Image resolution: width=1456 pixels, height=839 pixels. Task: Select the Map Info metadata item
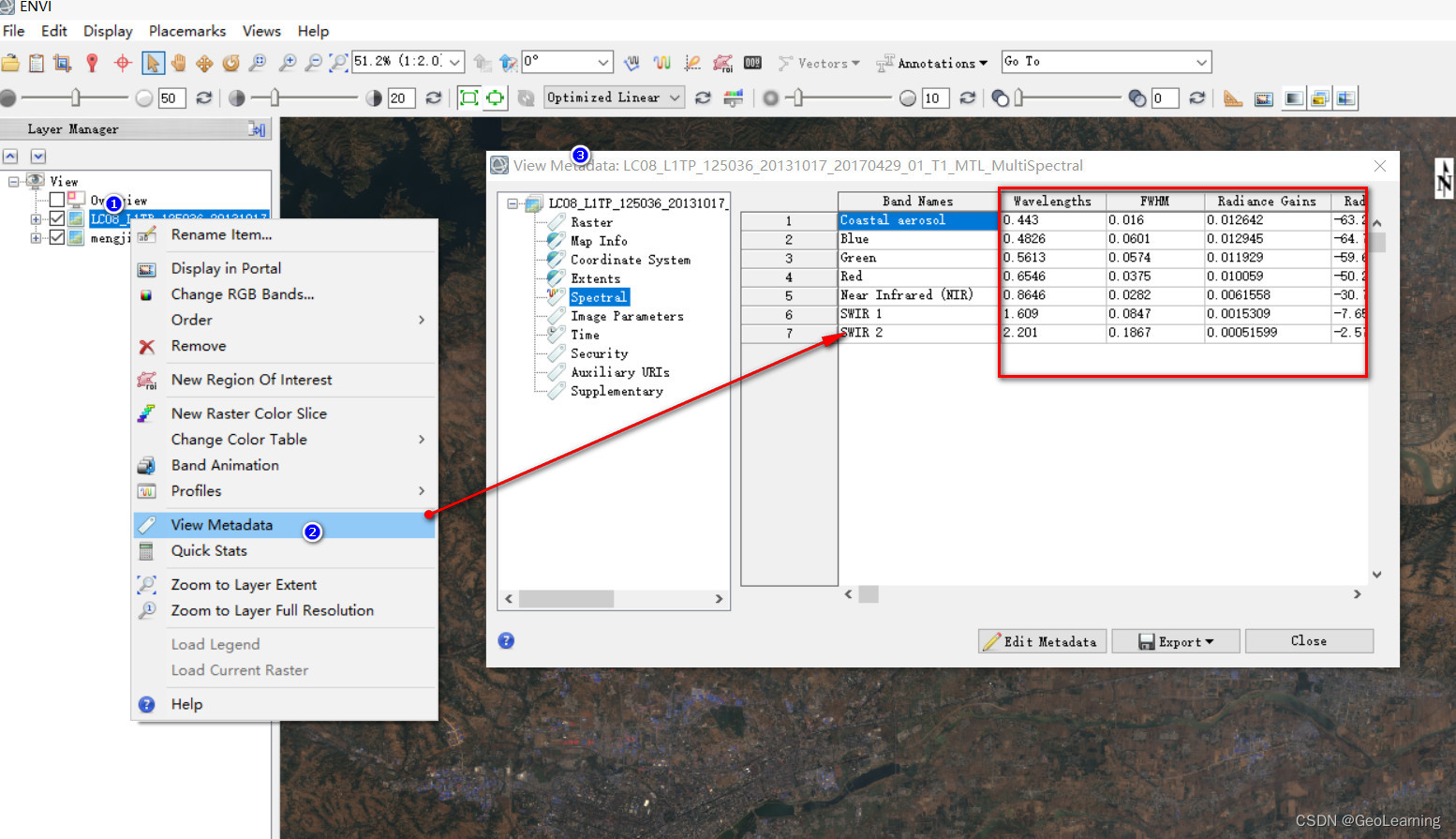click(599, 241)
